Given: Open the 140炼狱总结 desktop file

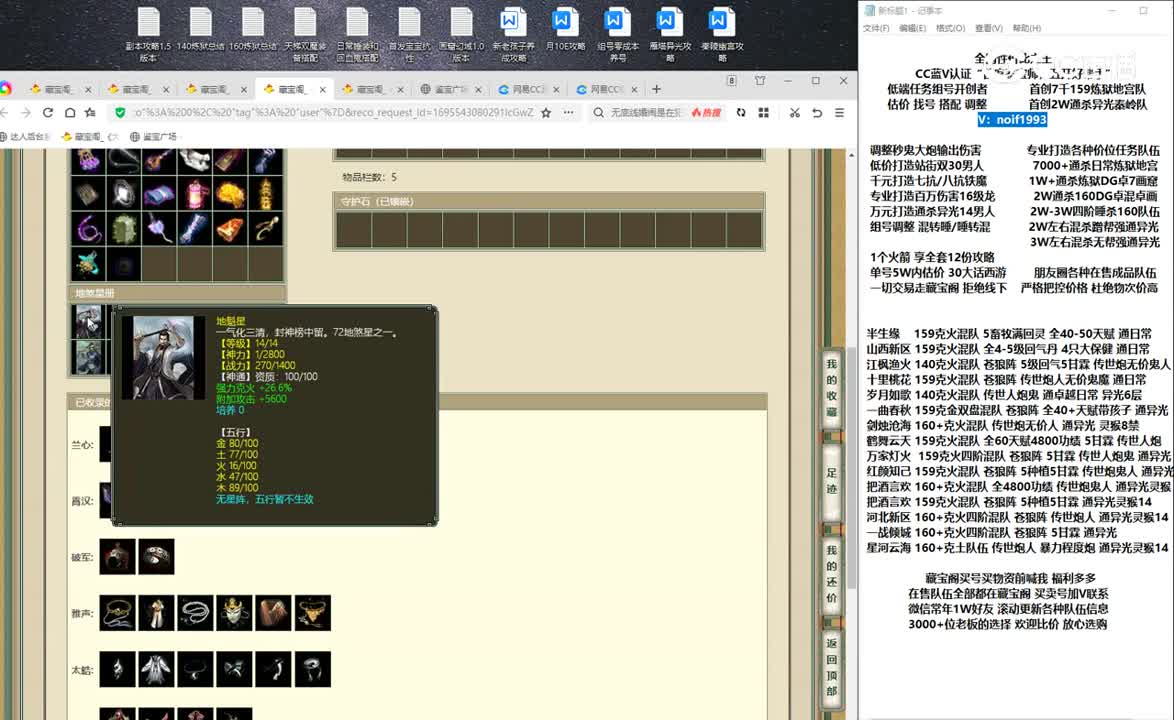Looking at the screenshot, I should tap(201, 30).
